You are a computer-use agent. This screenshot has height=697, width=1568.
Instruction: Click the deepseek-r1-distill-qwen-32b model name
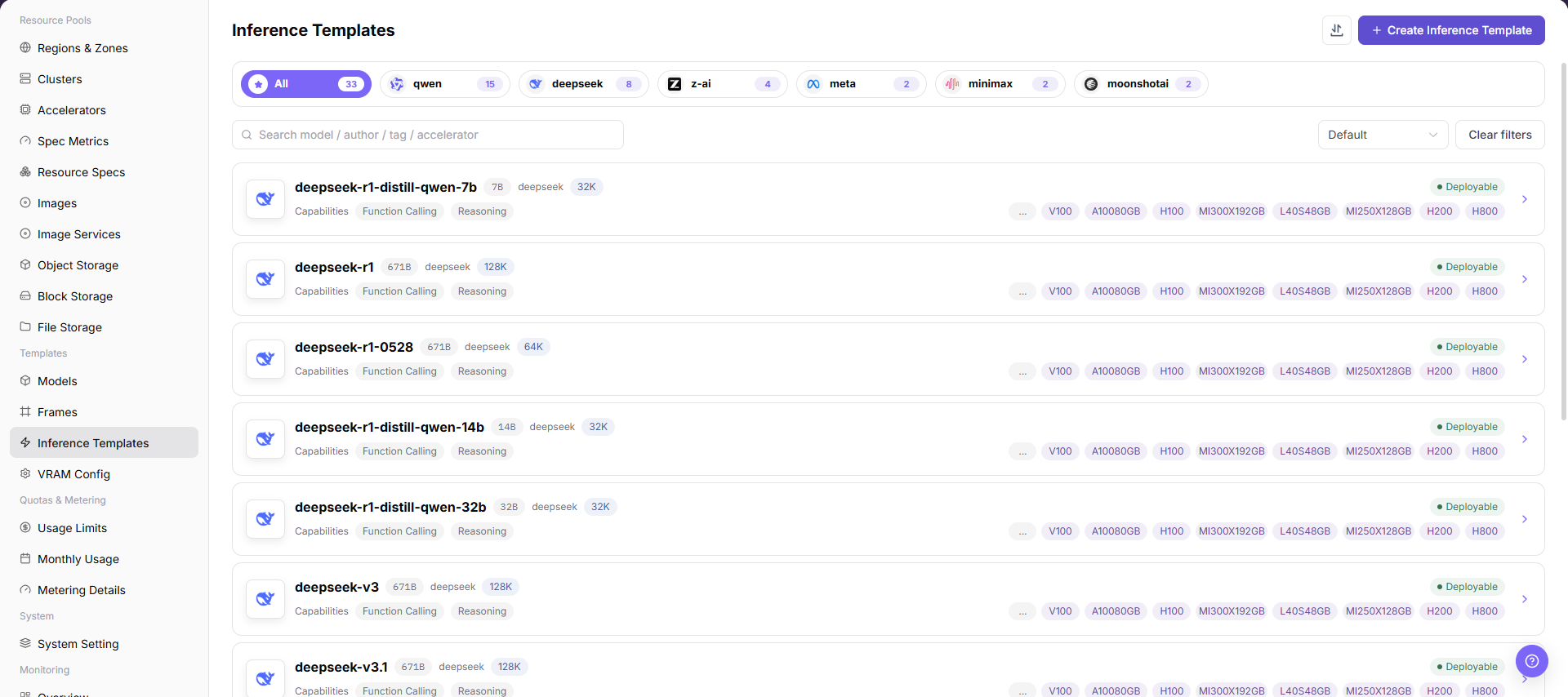tap(390, 507)
